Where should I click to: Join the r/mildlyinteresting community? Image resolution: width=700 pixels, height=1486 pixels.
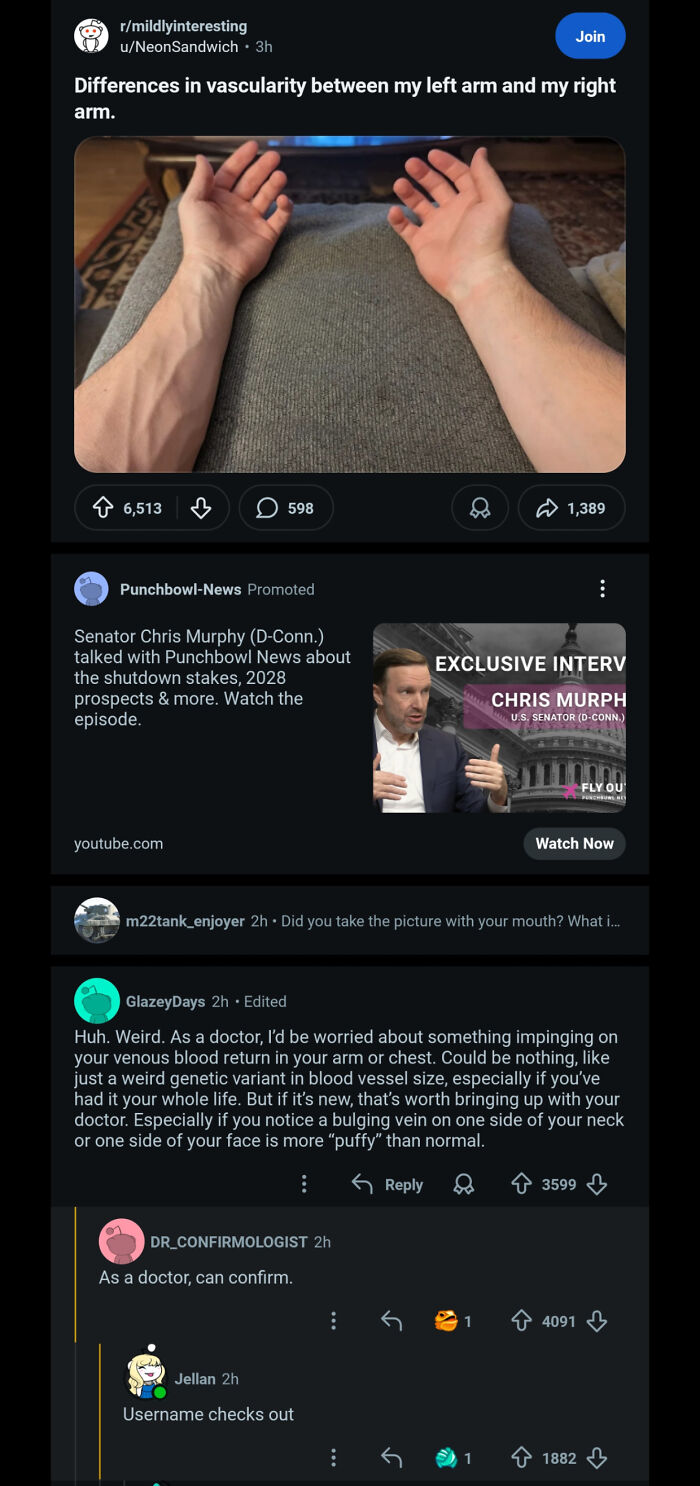click(x=590, y=36)
